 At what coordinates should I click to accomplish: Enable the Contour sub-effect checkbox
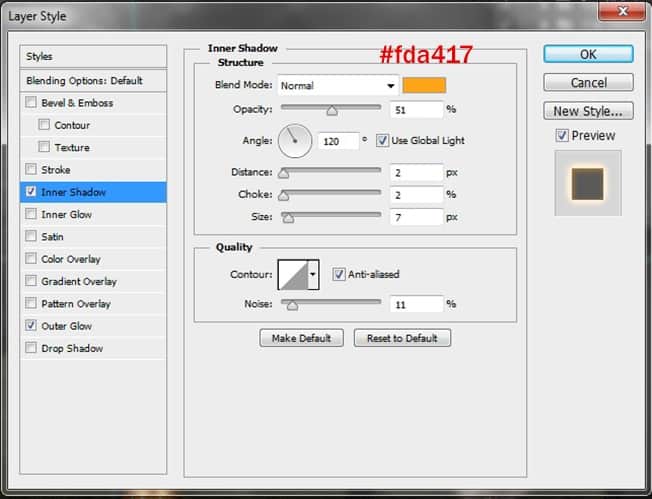[x=44, y=125]
